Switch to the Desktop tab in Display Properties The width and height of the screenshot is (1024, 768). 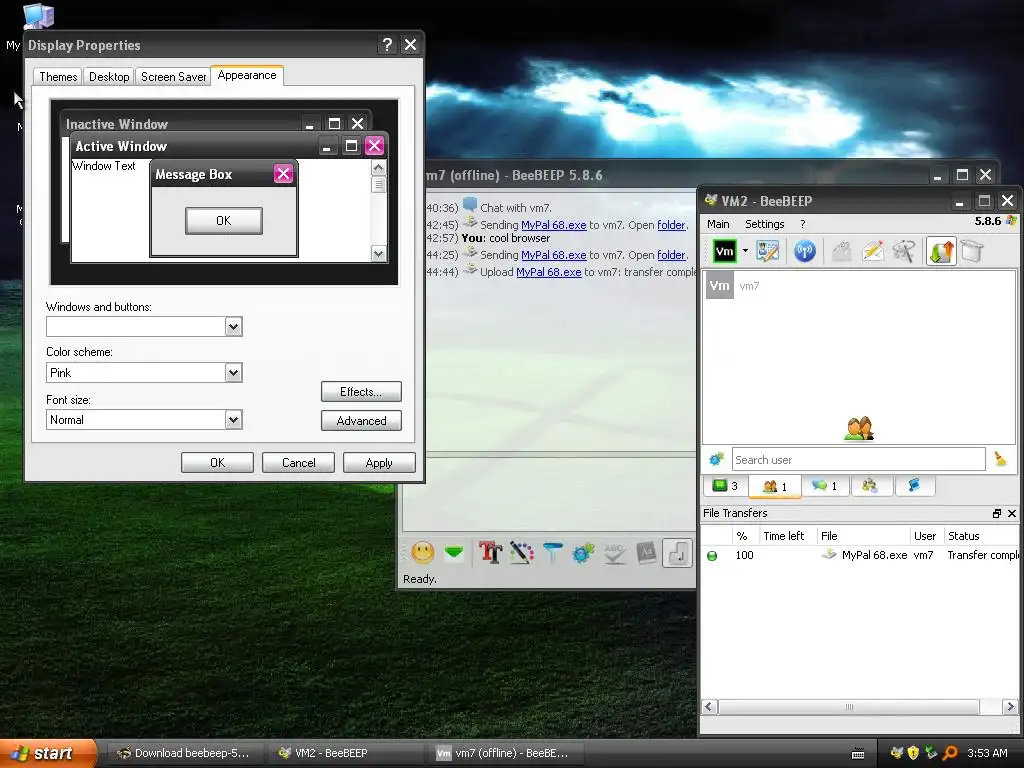click(x=109, y=77)
